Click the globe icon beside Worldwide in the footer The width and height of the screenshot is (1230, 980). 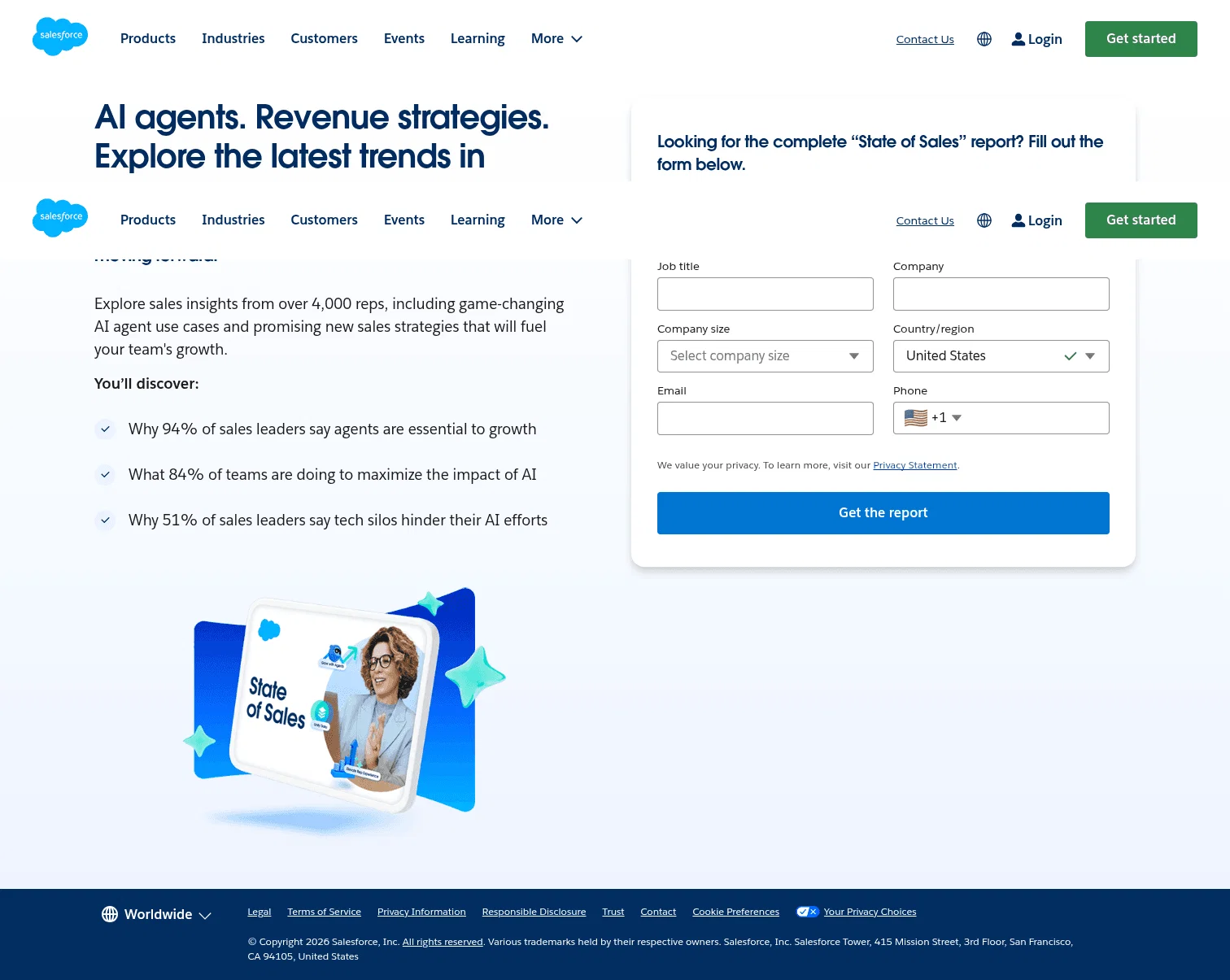click(110, 914)
